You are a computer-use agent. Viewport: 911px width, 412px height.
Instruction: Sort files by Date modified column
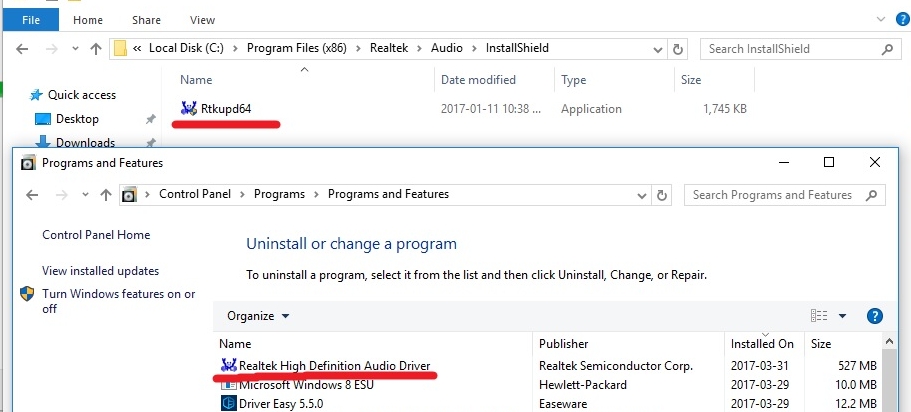(478, 80)
